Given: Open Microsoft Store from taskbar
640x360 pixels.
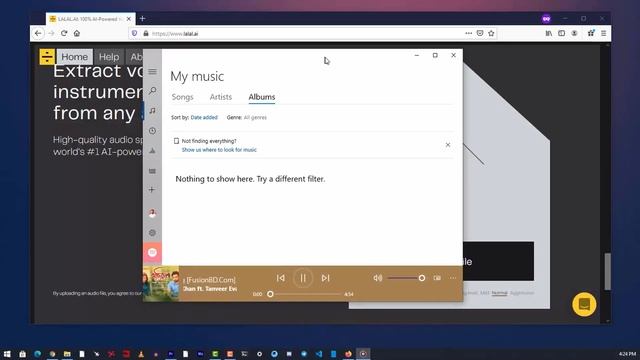Looking at the screenshot, I should click(x=22, y=354).
